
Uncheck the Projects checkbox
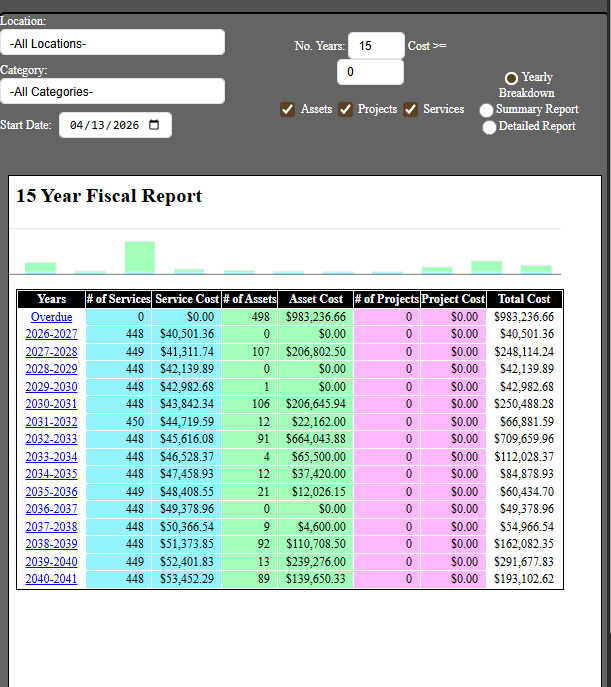345,109
